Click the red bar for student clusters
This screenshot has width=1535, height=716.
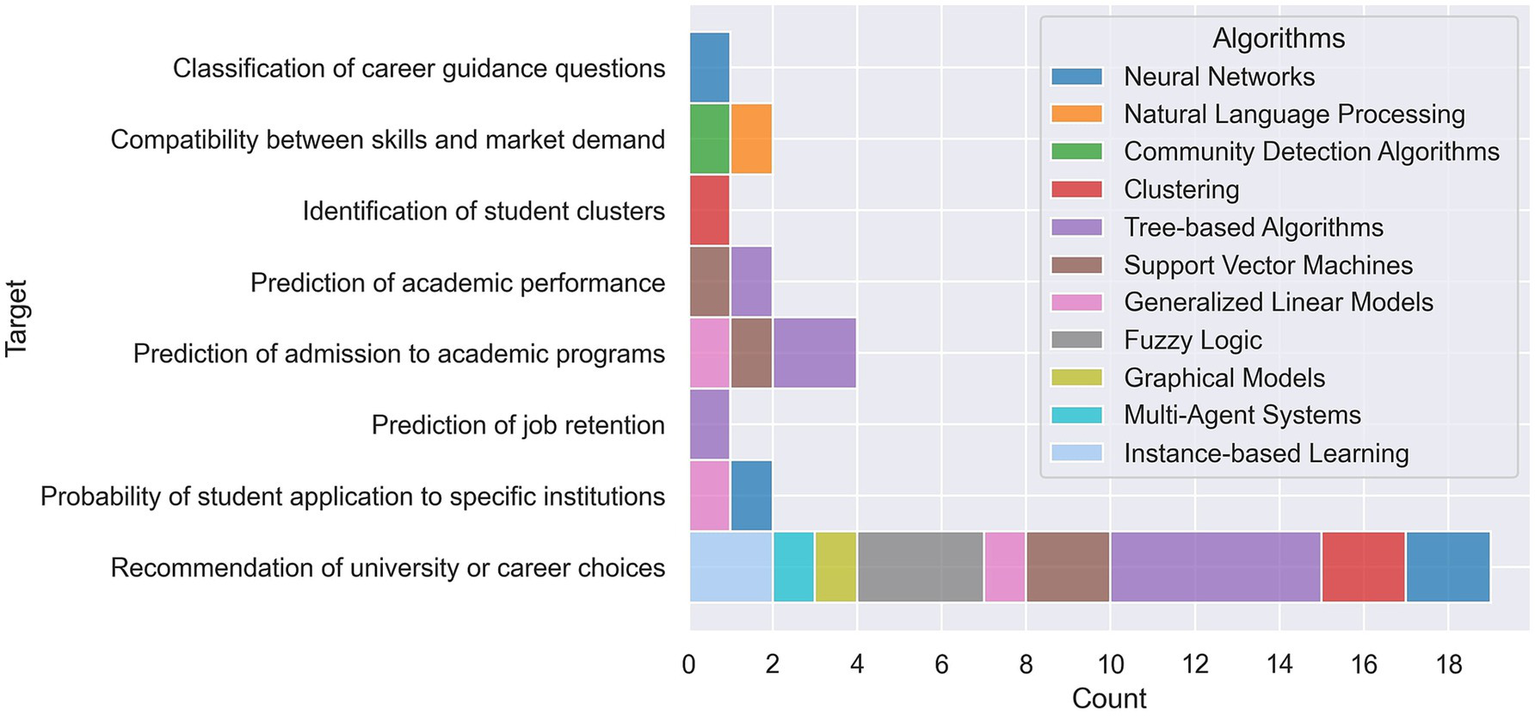709,211
